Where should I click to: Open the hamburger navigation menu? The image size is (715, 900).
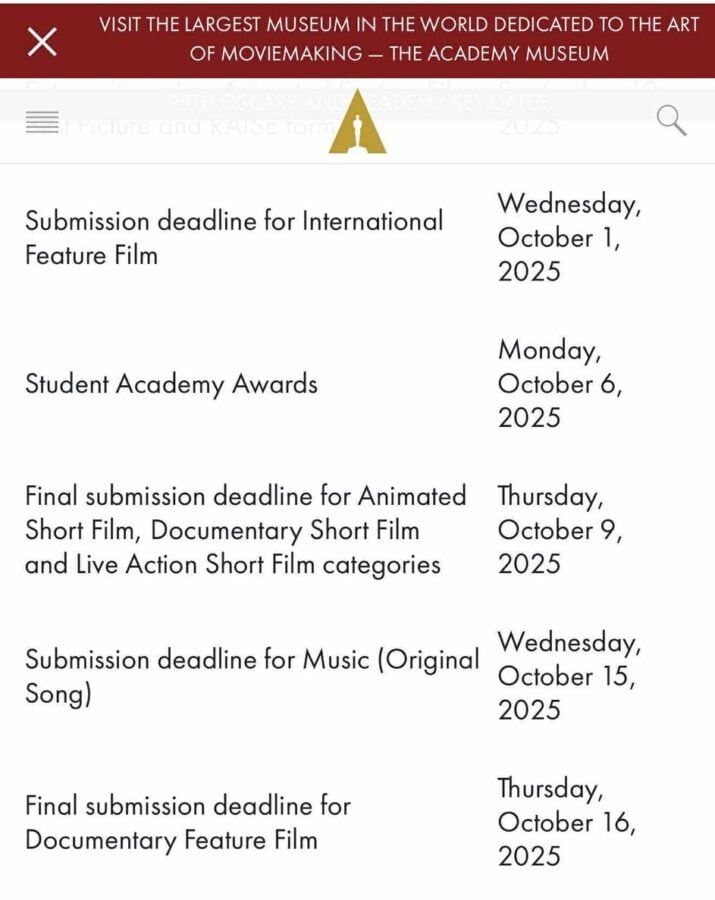click(42, 124)
